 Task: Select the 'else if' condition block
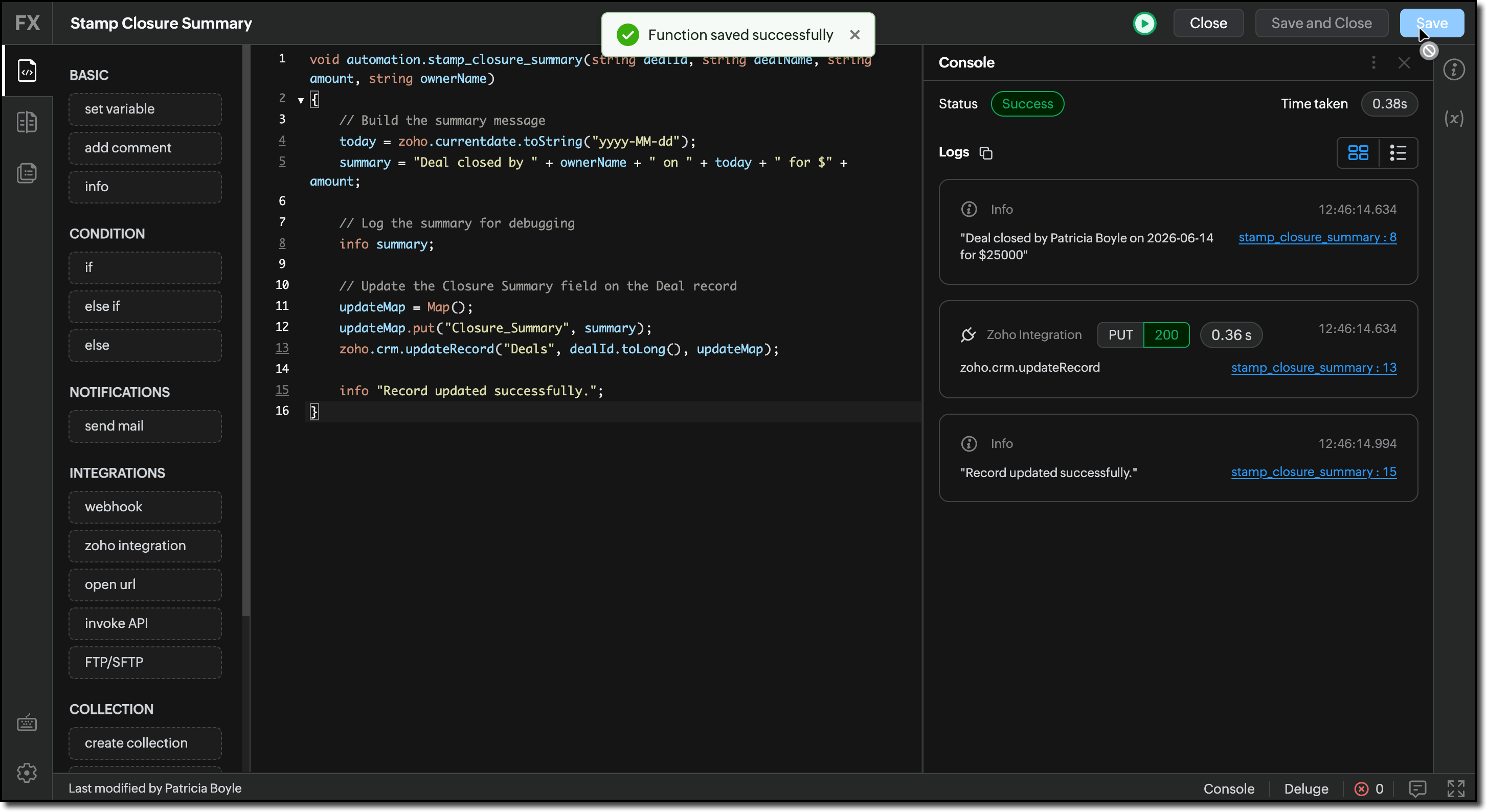(145, 306)
